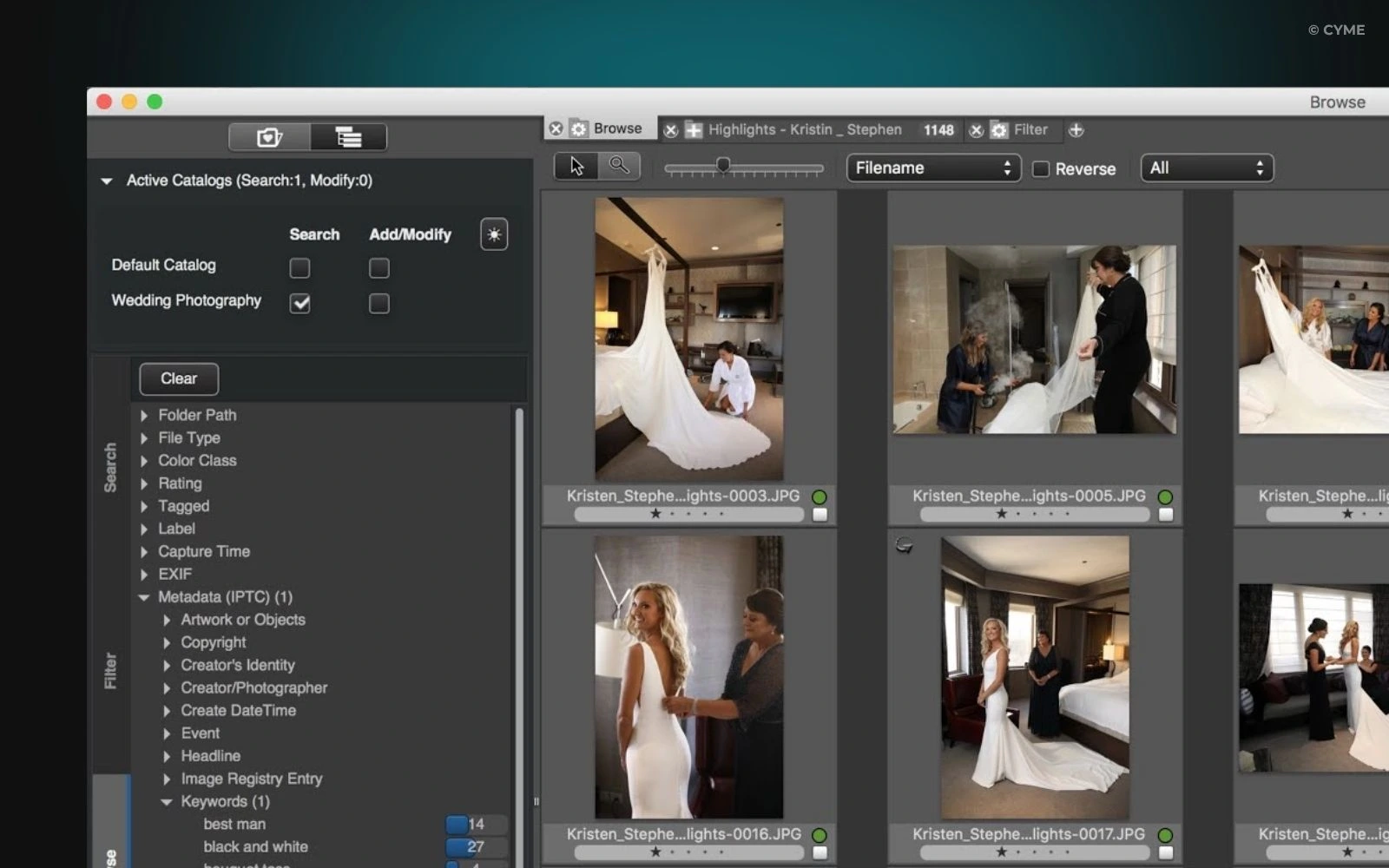Image resolution: width=1389 pixels, height=868 pixels.
Task: Open the vertical Filter side tab
Action: coord(110,670)
